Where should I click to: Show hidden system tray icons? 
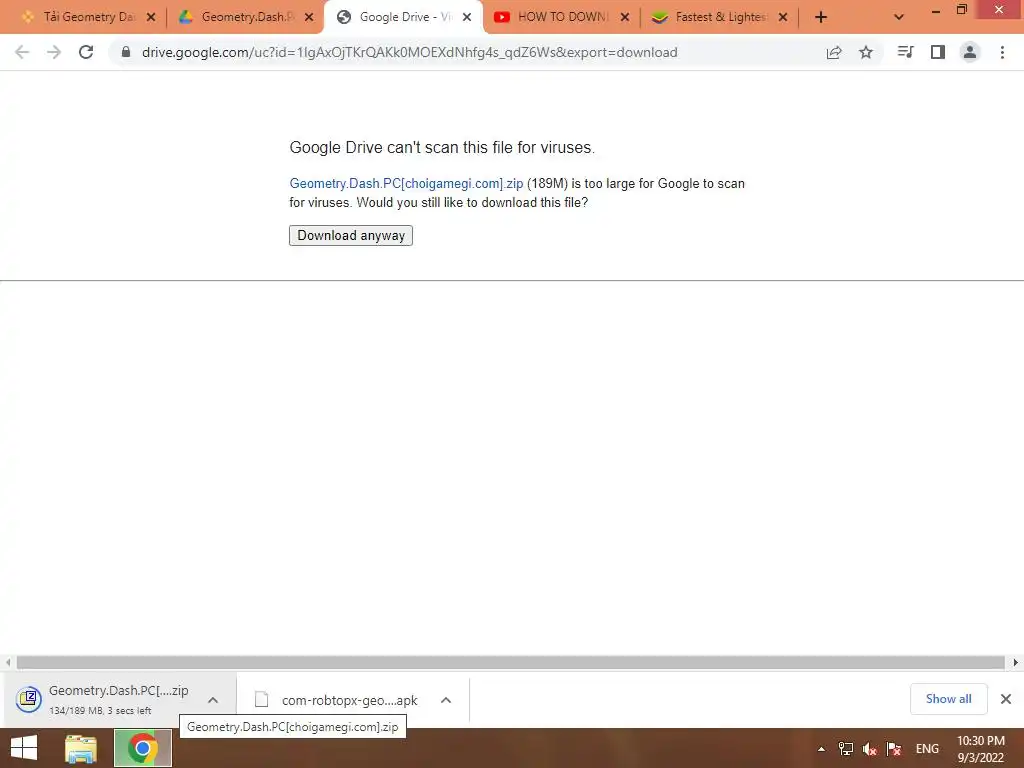click(x=821, y=749)
